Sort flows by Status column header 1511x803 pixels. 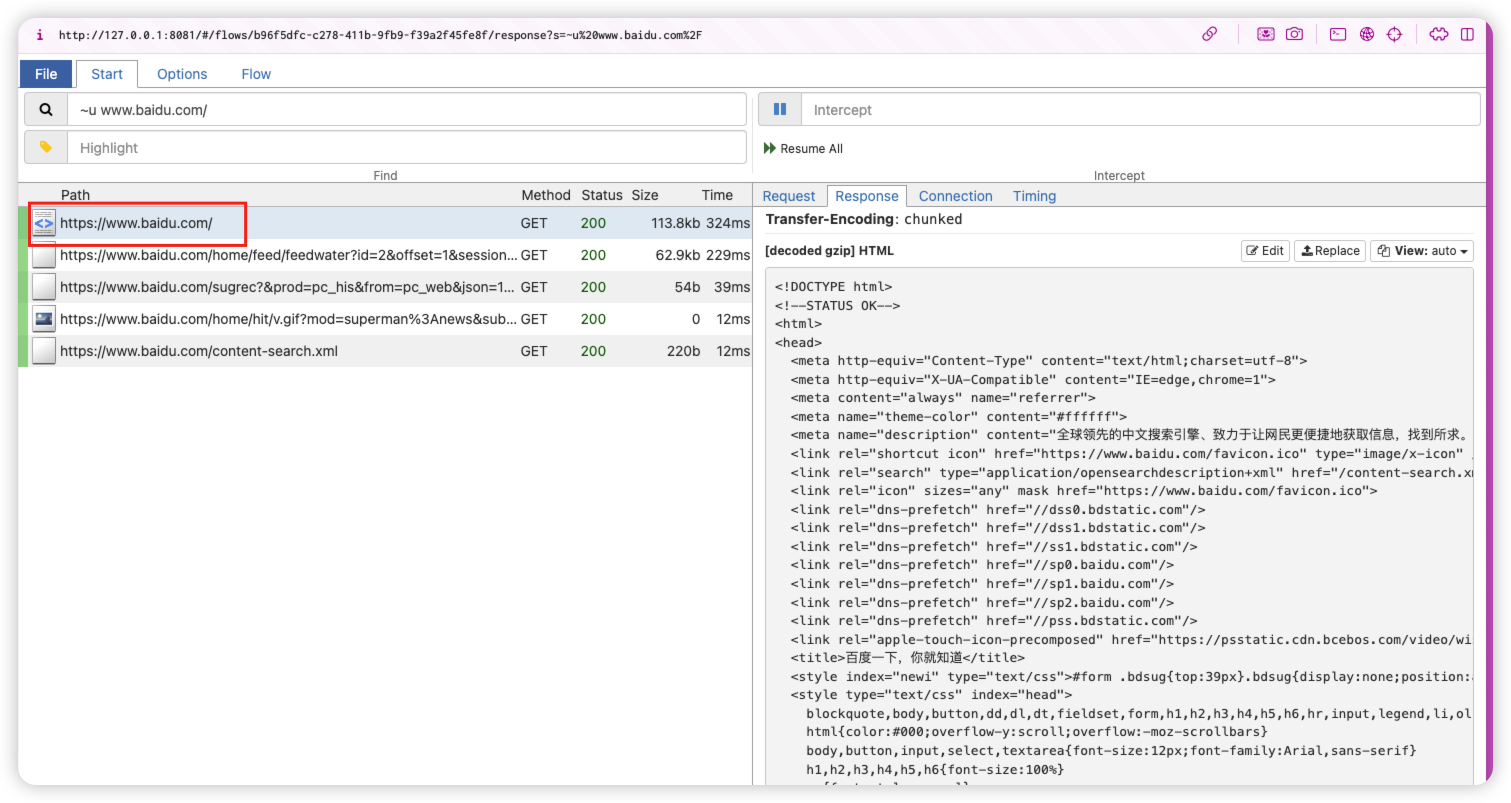click(602, 195)
